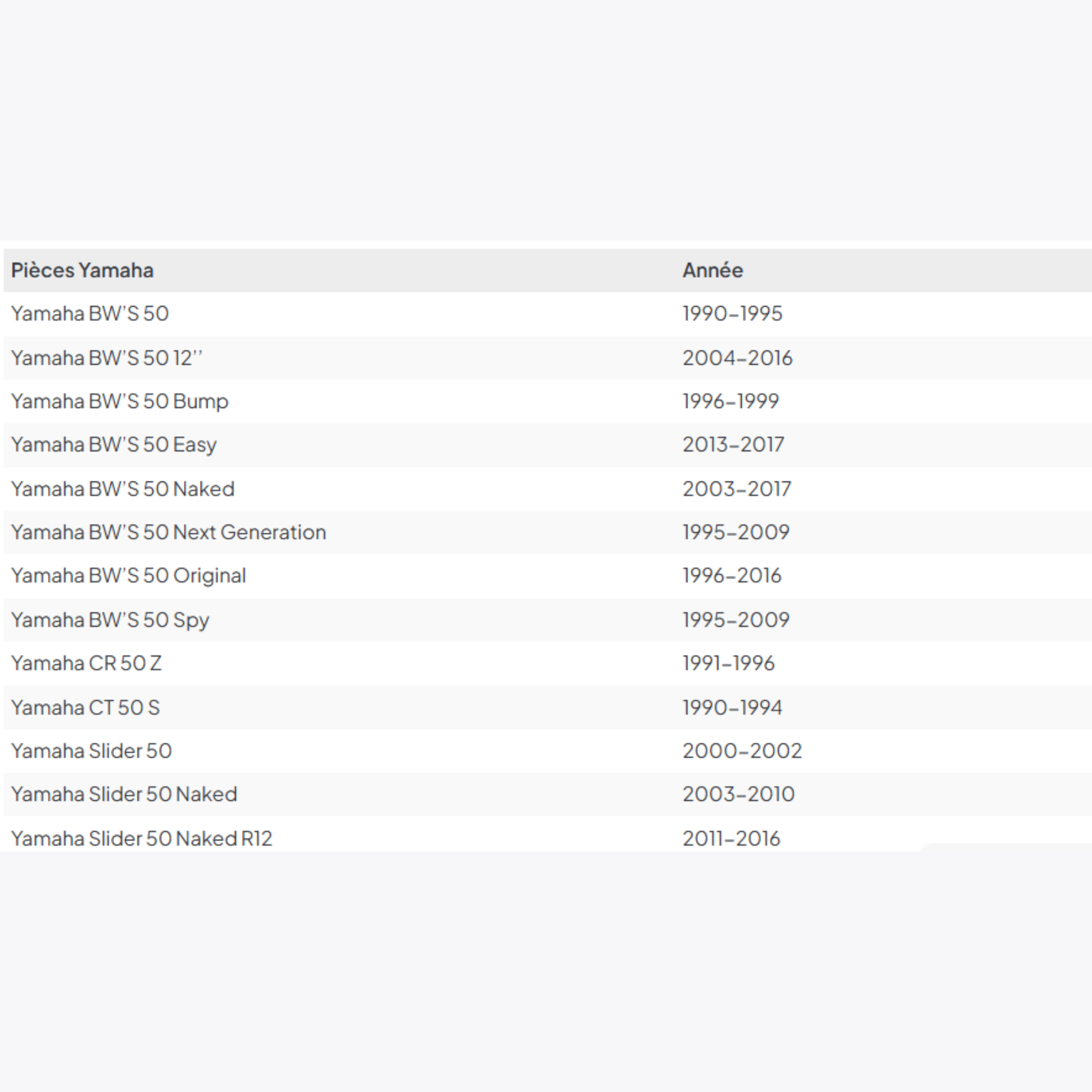Click the Année column header

coord(712,270)
